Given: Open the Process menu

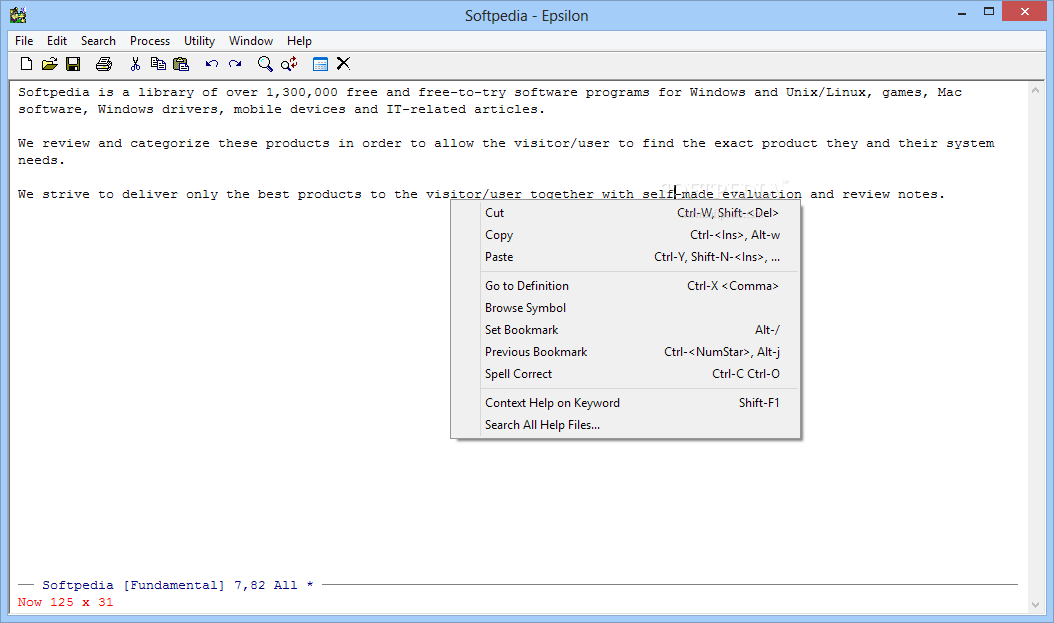Looking at the screenshot, I should [x=150, y=41].
